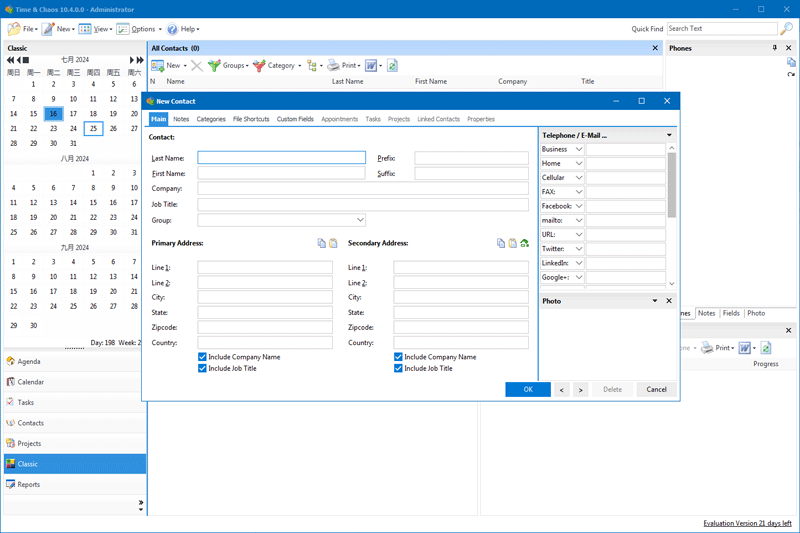This screenshot has width=800, height=533.
Task: Uncheck Include Job Title for Secondary Address
Action: (398, 368)
